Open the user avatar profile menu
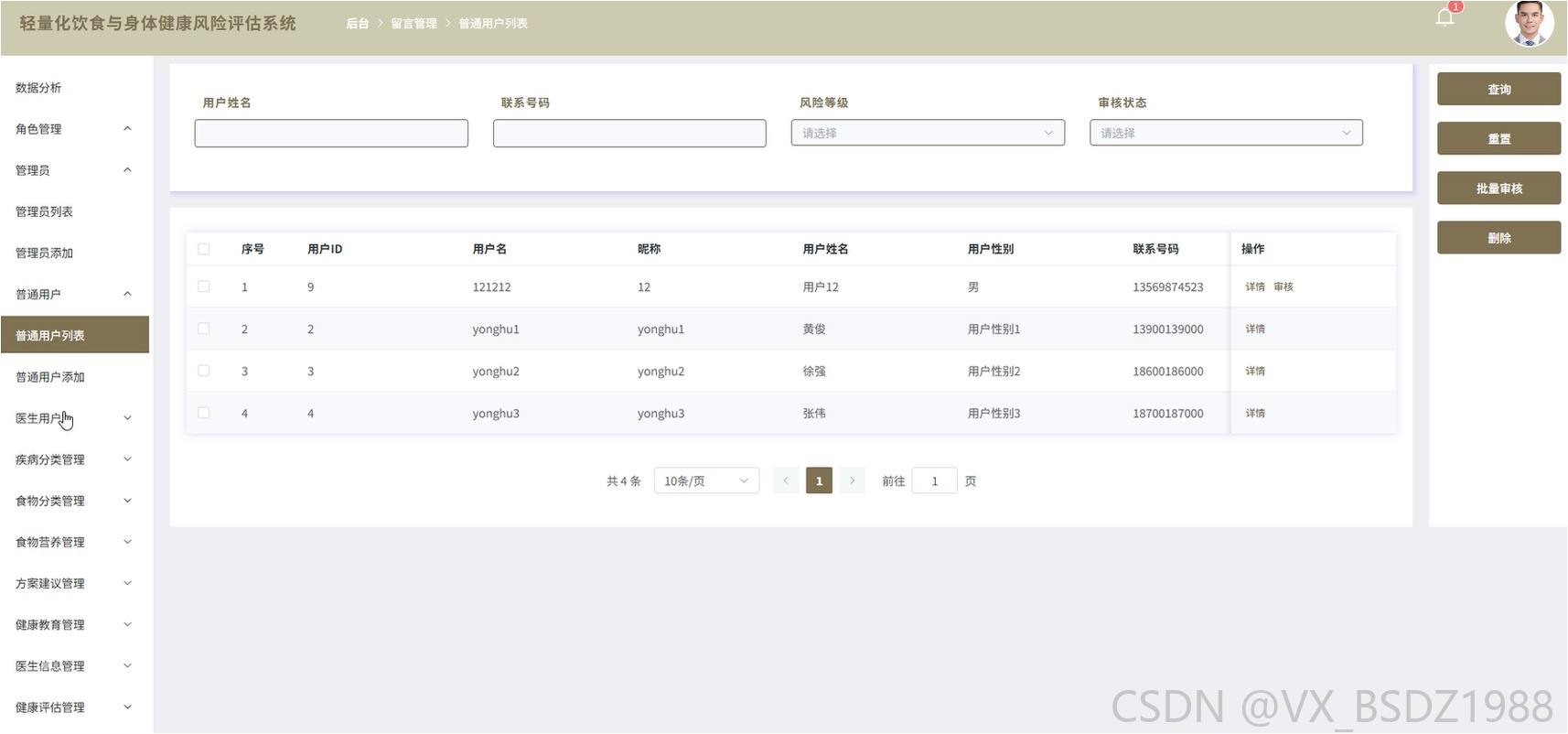The height and width of the screenshot is (734, 1568). pos(1530,23)
